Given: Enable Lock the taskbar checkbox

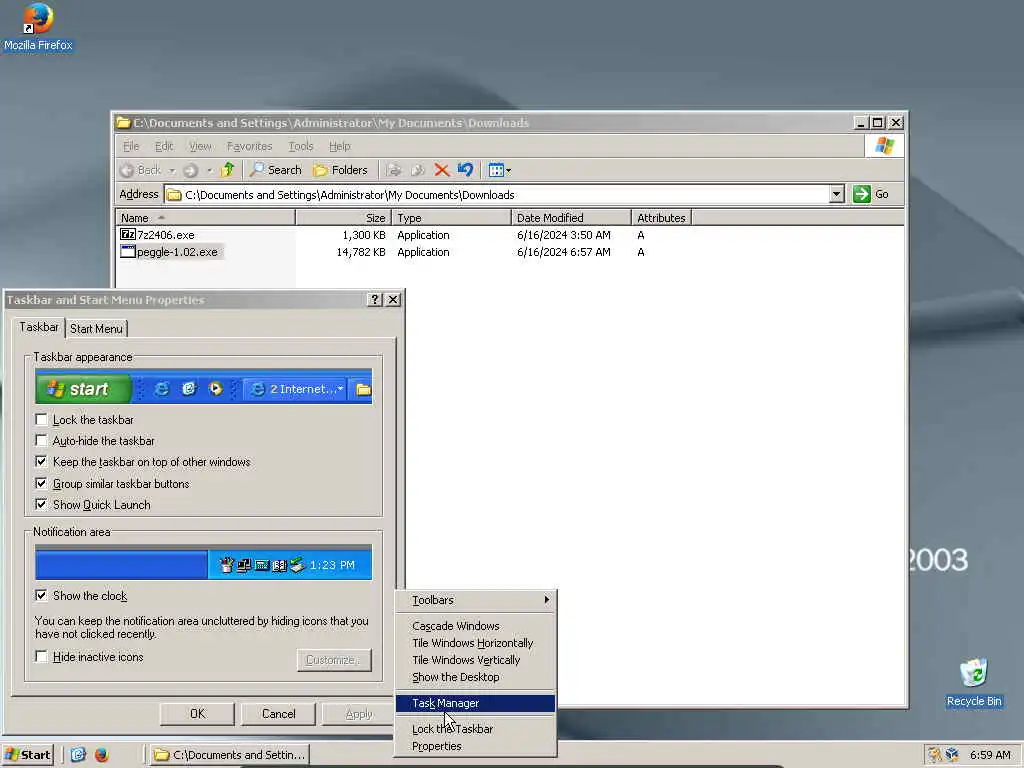Looking at the screenshot, I should (x=41, y=419).
